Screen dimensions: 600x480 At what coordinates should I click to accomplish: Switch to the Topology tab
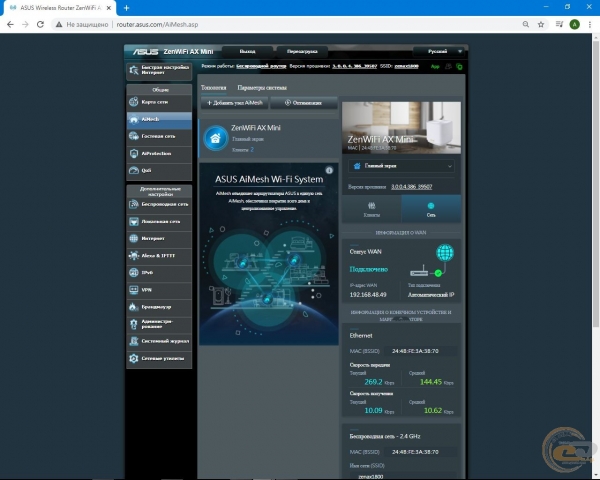(x=214, y=88)
